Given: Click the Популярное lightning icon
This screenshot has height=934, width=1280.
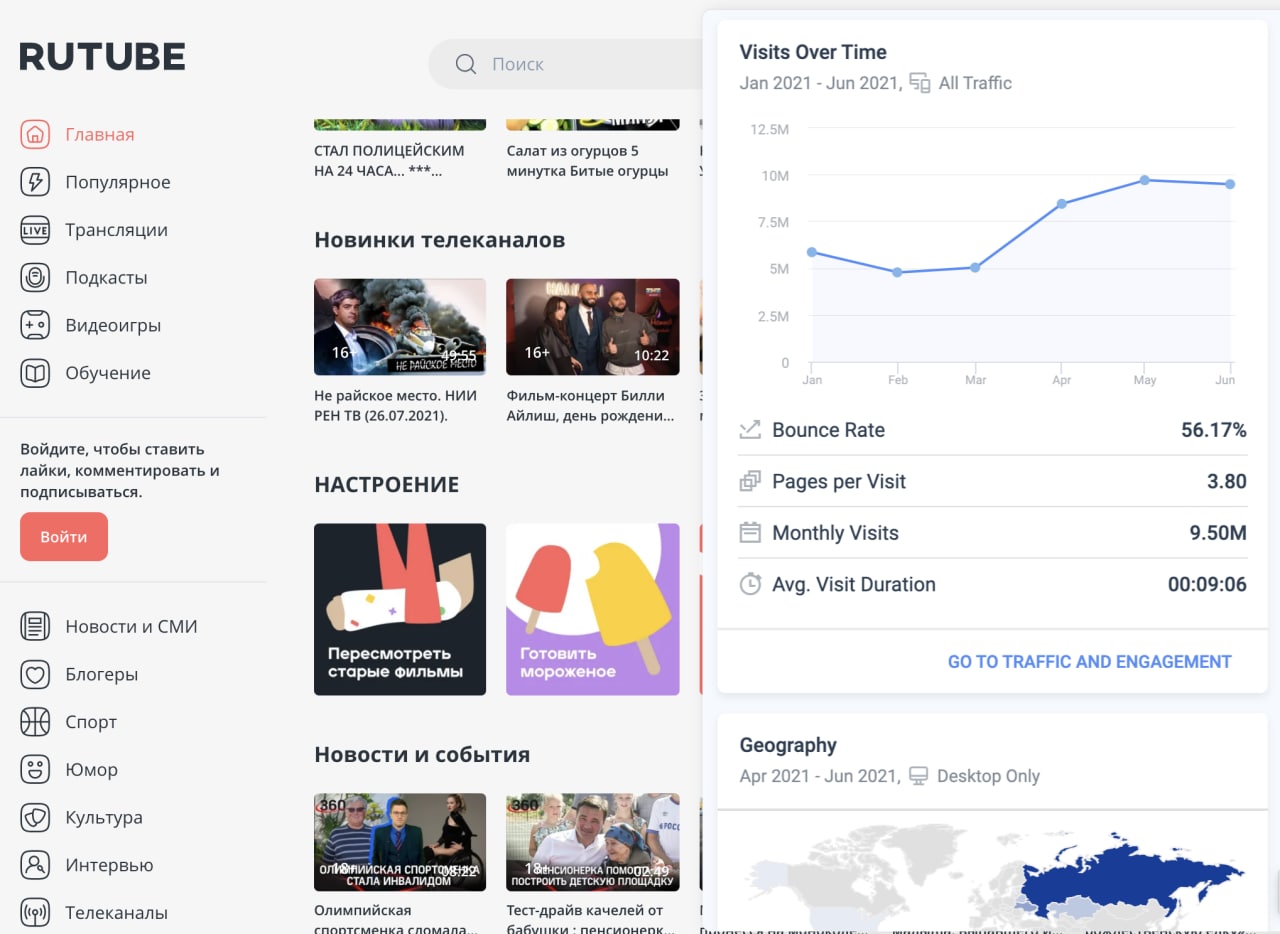Looking at the screenshot, I should 35,182.
